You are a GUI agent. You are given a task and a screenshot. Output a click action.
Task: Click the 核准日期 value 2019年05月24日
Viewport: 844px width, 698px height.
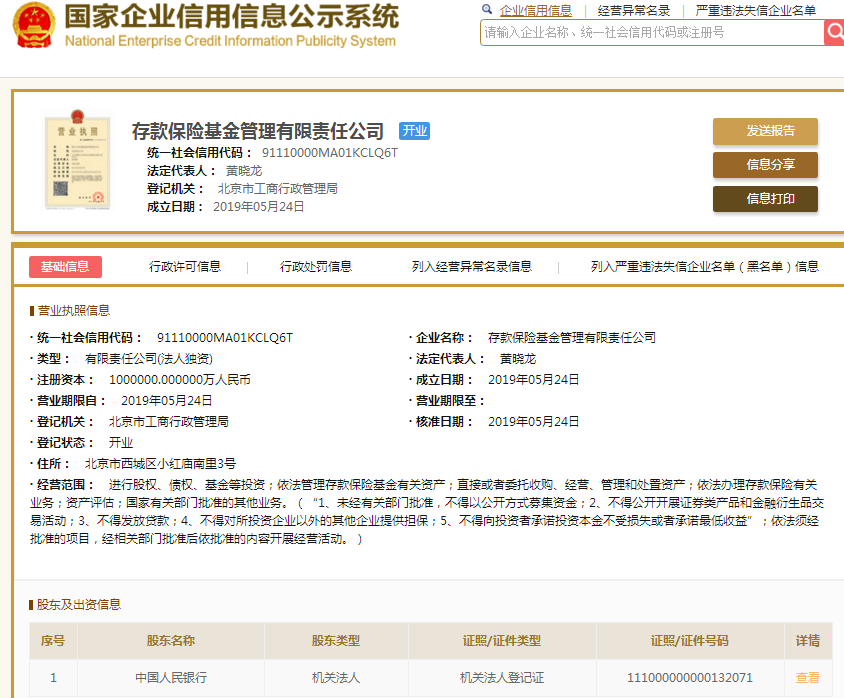pyautogui.click(x=533, y=422)
